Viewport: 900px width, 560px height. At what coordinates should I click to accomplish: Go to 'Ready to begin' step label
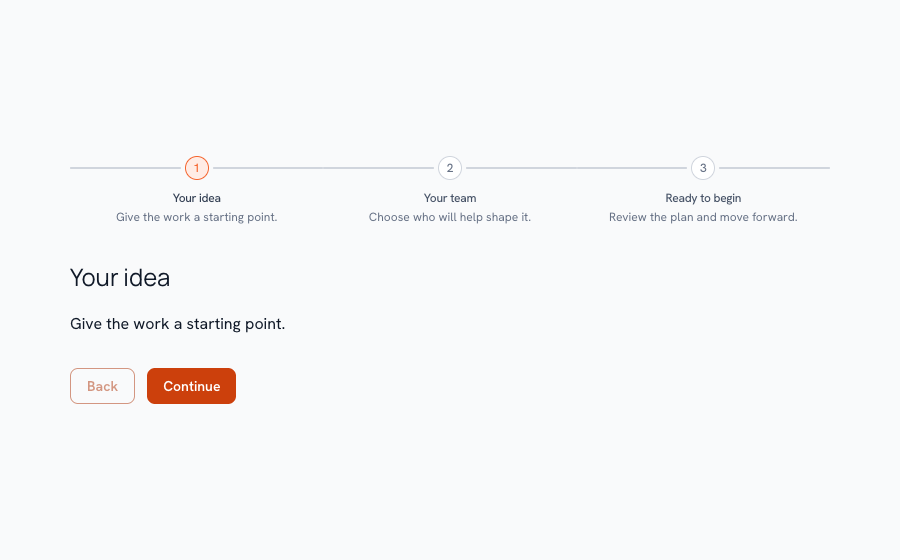[703, 198]
